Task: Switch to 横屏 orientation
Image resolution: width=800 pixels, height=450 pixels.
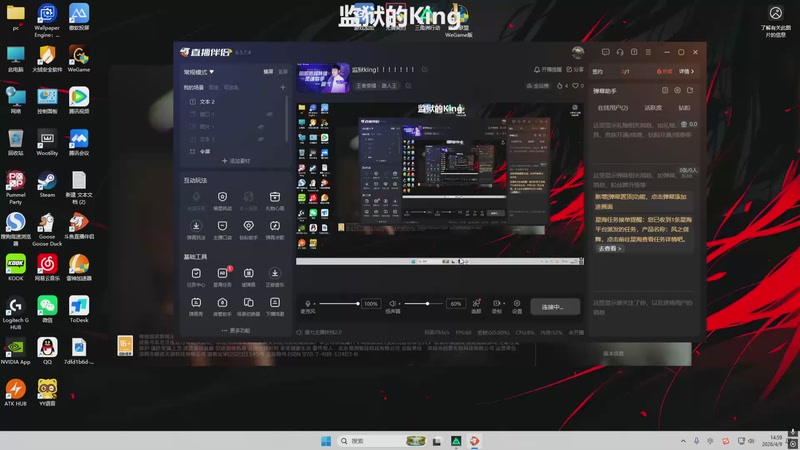Action: point(268,72)
